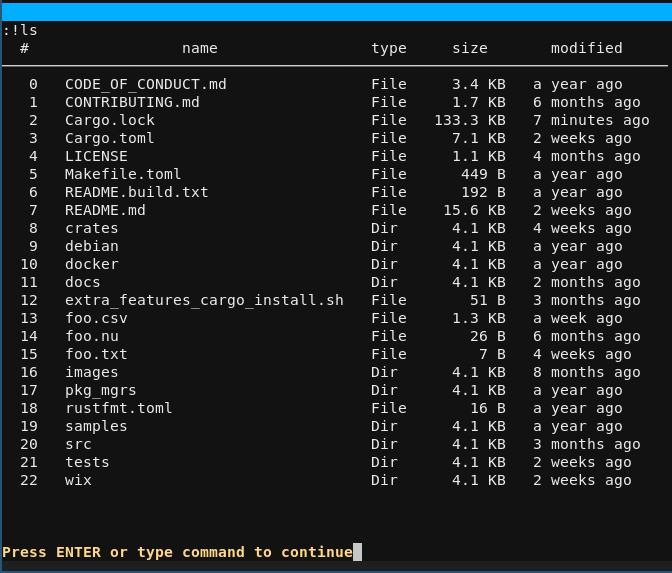The height and width of the screenshot is (573, 672).
Task: Click the images directory name
Action: (92, 372)
